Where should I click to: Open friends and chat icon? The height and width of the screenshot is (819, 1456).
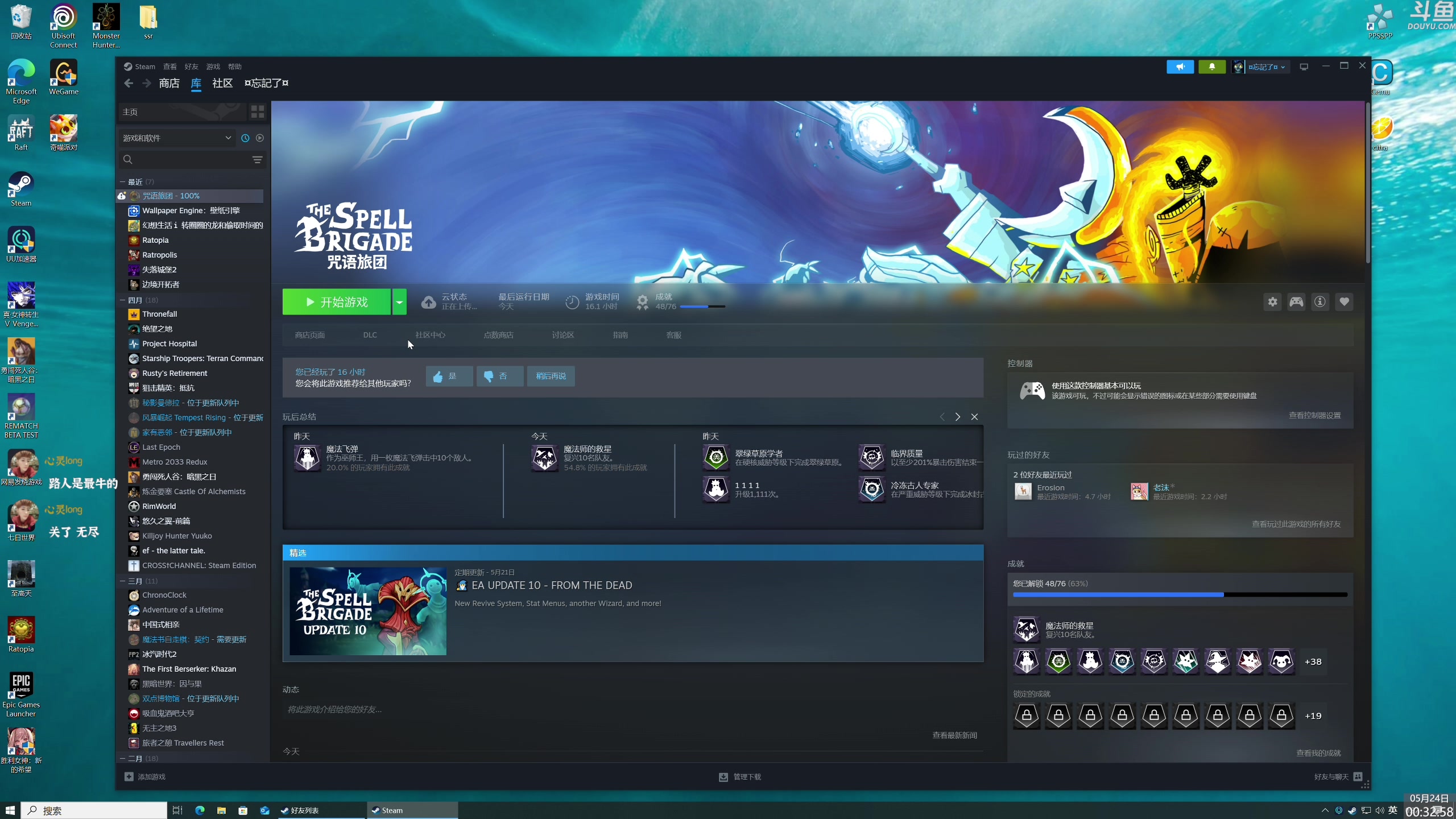coord(1358,776)
